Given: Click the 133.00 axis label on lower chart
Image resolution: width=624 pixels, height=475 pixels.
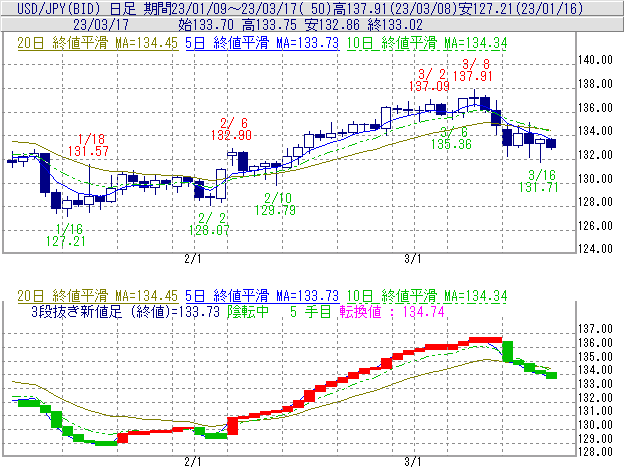Looking at the screenshot, I should (x=595, y=384).
